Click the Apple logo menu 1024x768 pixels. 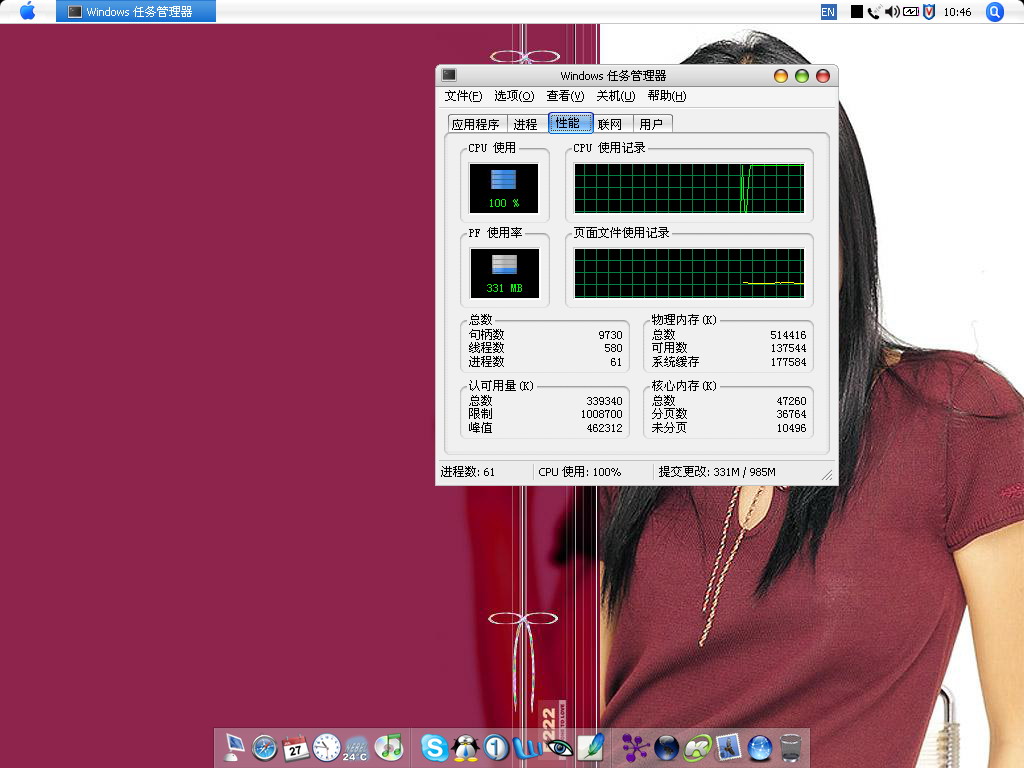27,12
